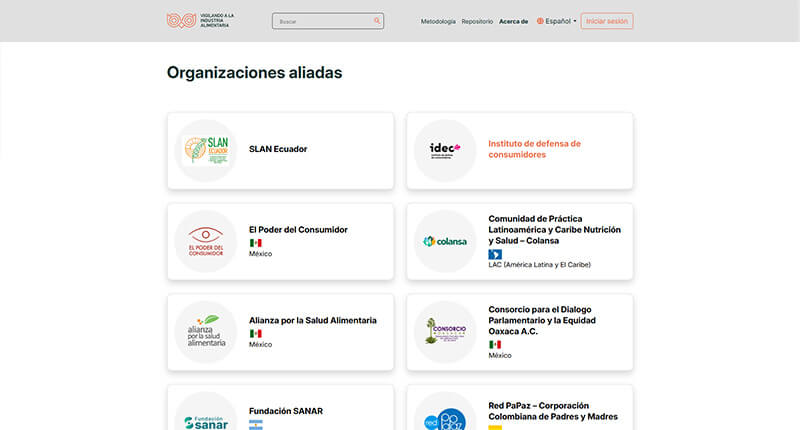The image size is (800, 430).
Task: Open Alianza por la Salud Alimentaria logo
Action: point(206,332)
